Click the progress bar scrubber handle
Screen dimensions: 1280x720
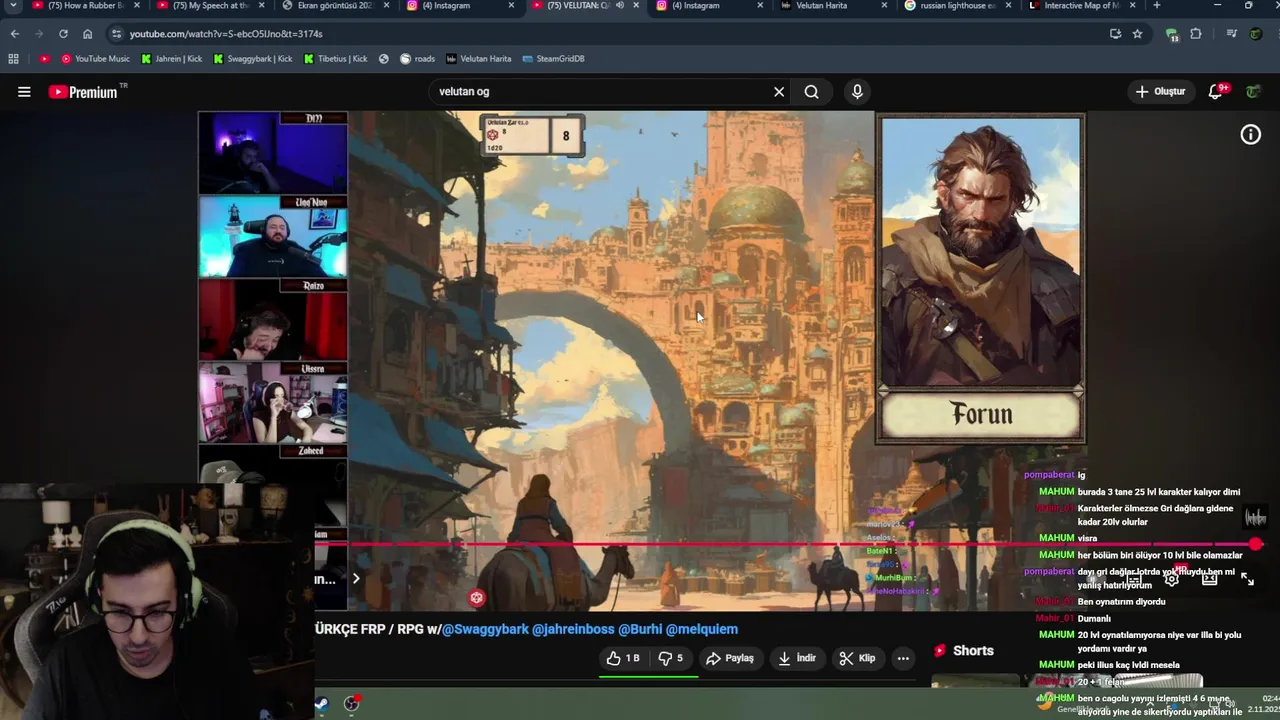1256,545
